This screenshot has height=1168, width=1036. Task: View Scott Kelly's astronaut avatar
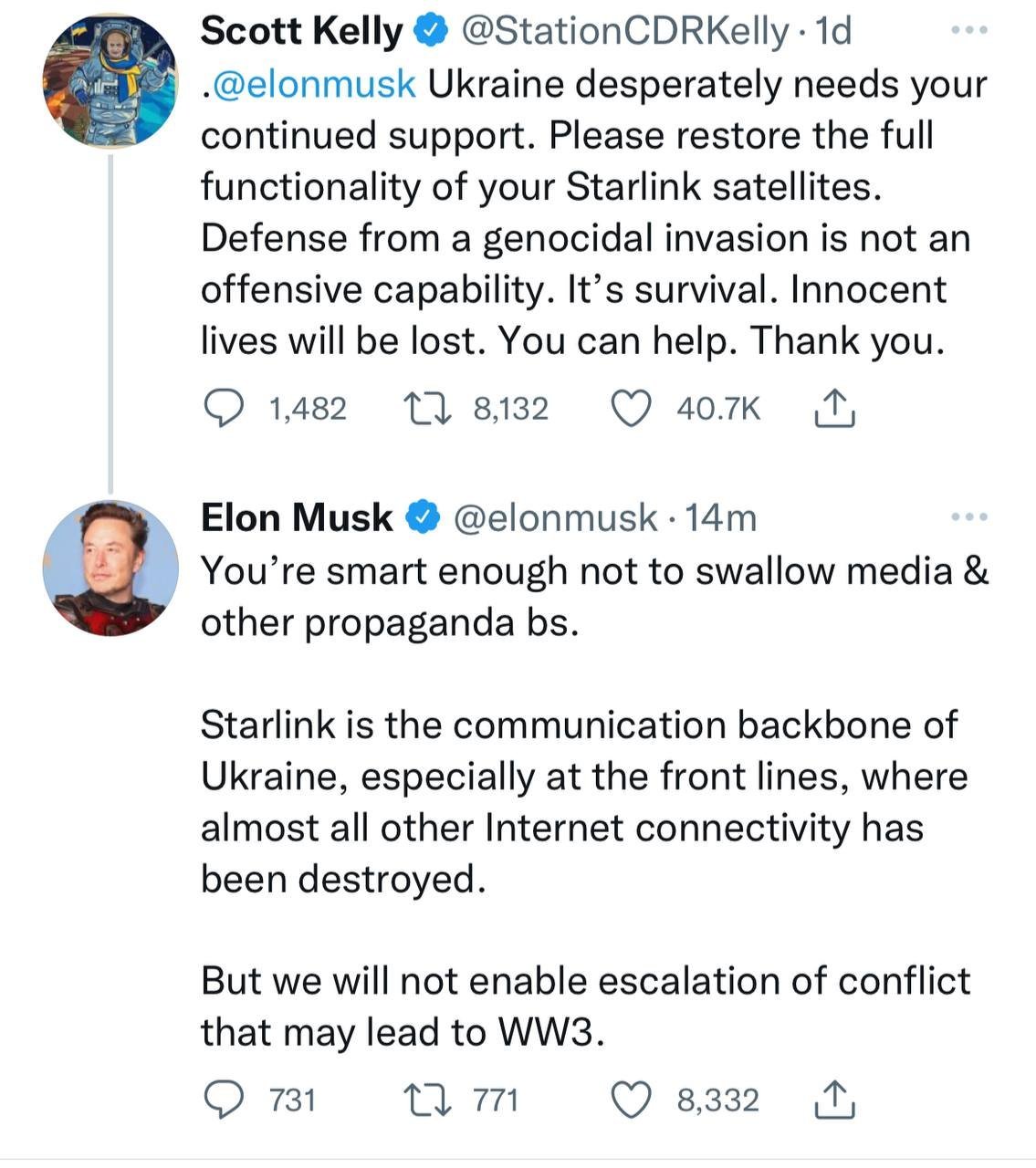(x=110, y=80)
